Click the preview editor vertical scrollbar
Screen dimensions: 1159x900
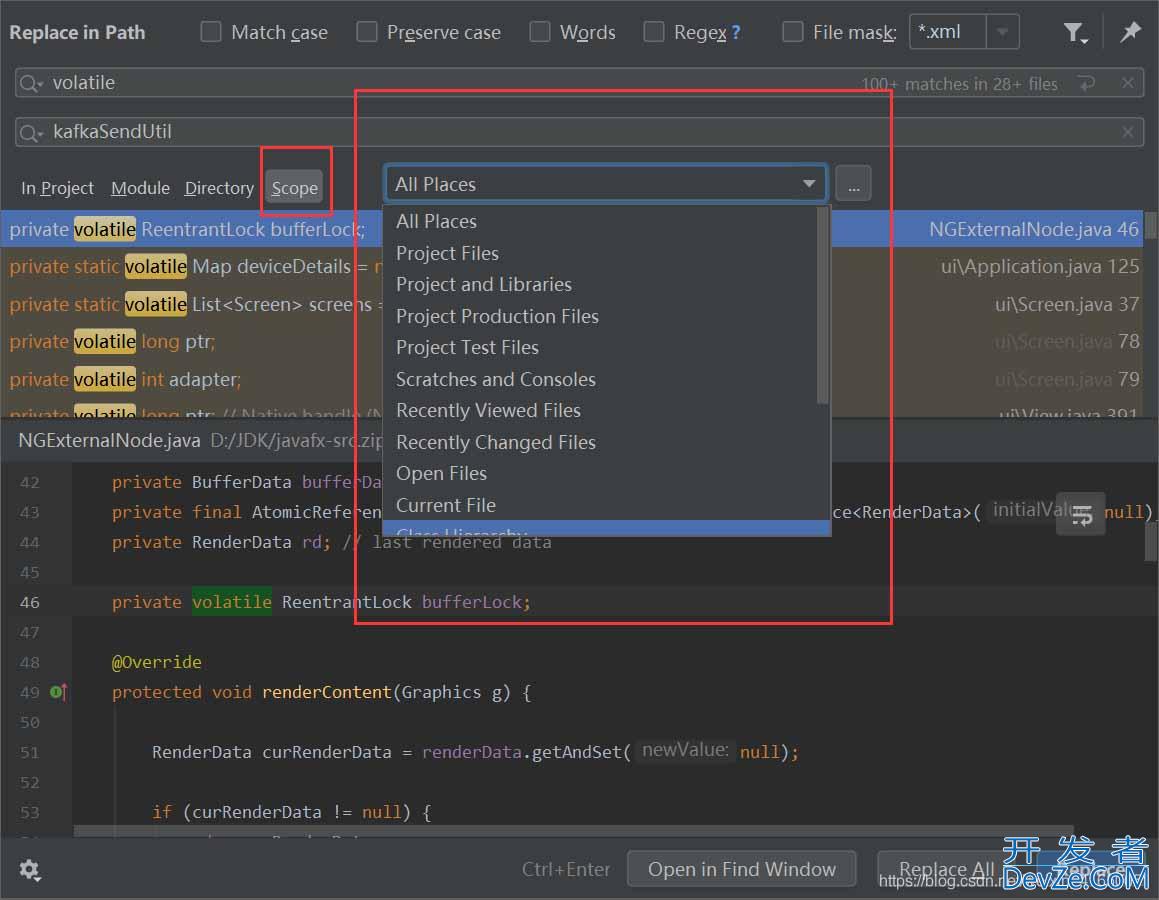[x=1151, y=541]
